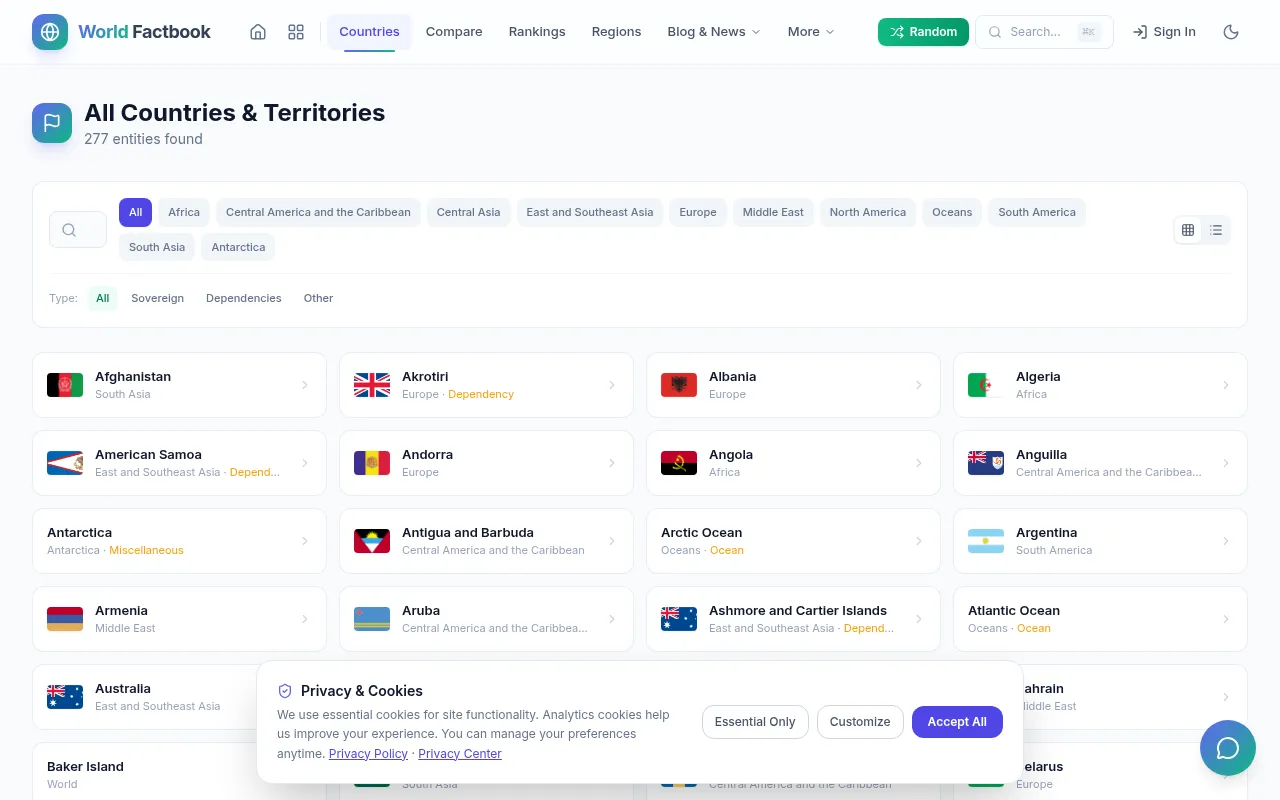The height and width of the screenshot is (800, 1280).
Task: Click the Armenia flag icon
Action: (65, 619)
